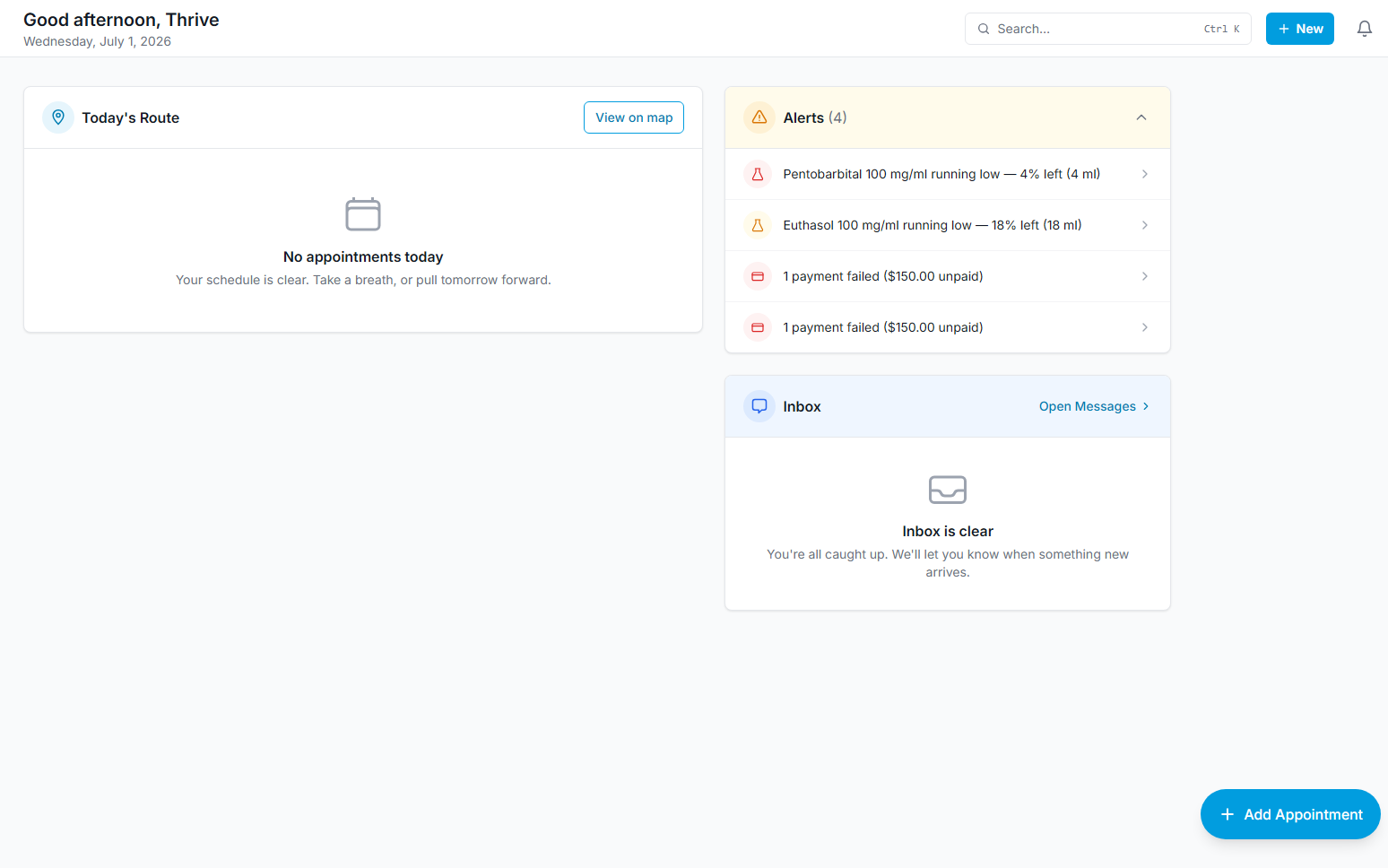The height and width of the screenshot is (868, 1388).
Task: Click the New button
Action: (1300, 29)
